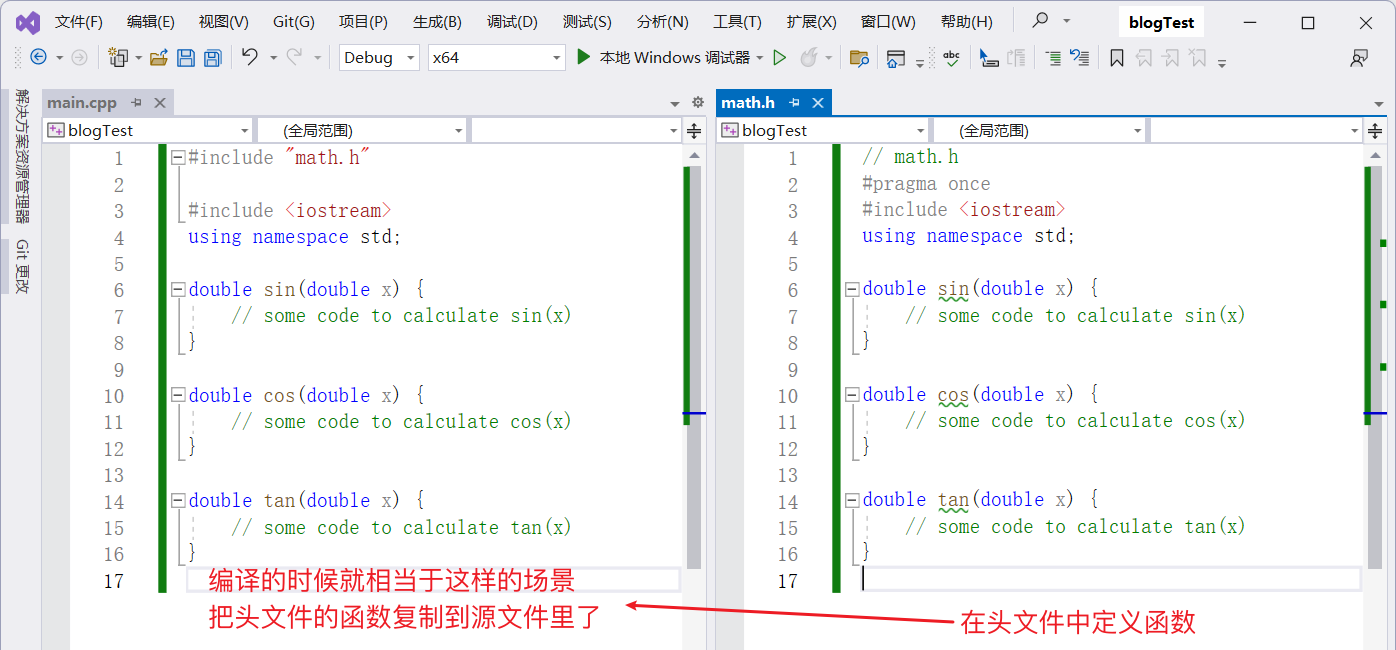Open the blogTest project dropdown in main.cpp
The height and width of the screenshot is (650, 1396).
click(x=148, y=130)
